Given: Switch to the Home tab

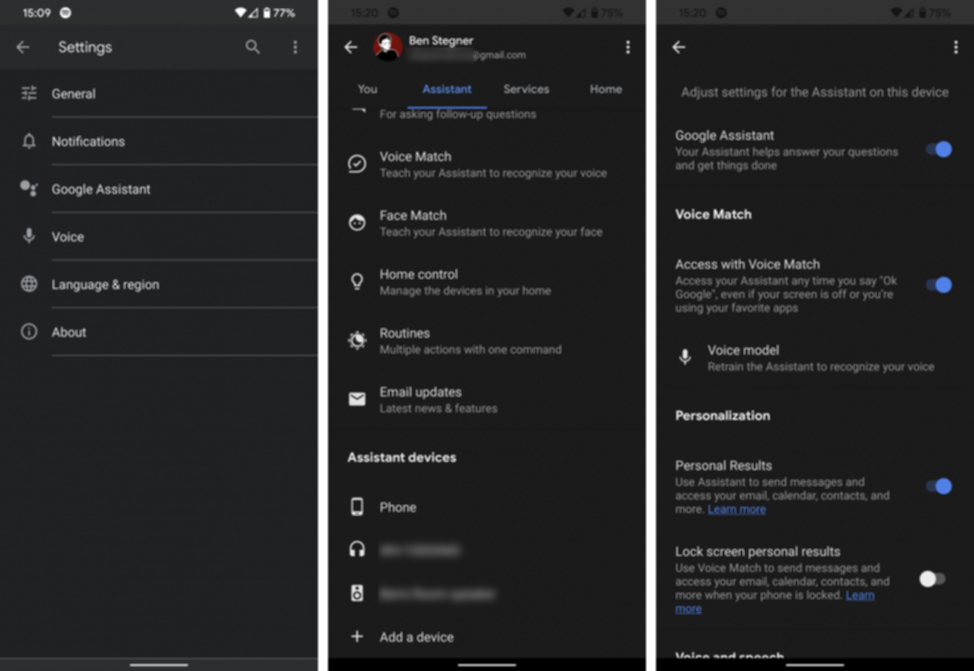Looking at the screenshot, I should coord(606,89).
